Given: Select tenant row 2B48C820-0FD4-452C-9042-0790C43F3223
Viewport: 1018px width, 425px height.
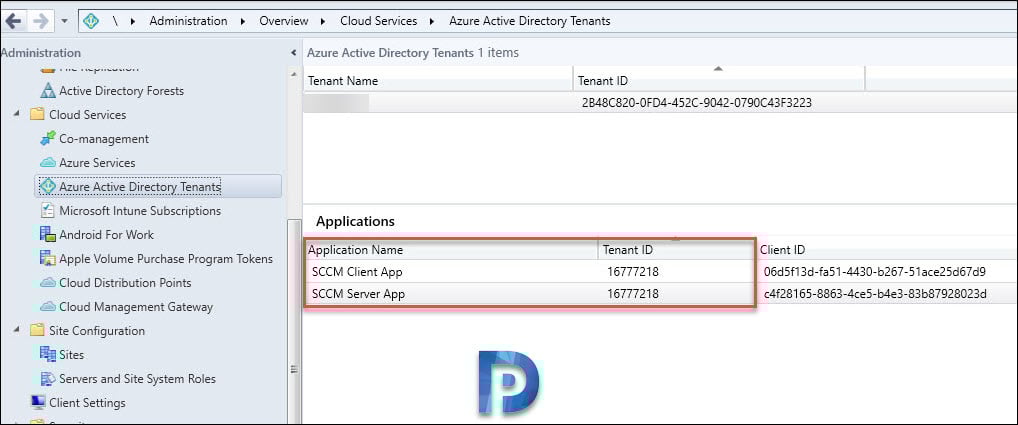Looking at the screenshot, I should 660,103.
